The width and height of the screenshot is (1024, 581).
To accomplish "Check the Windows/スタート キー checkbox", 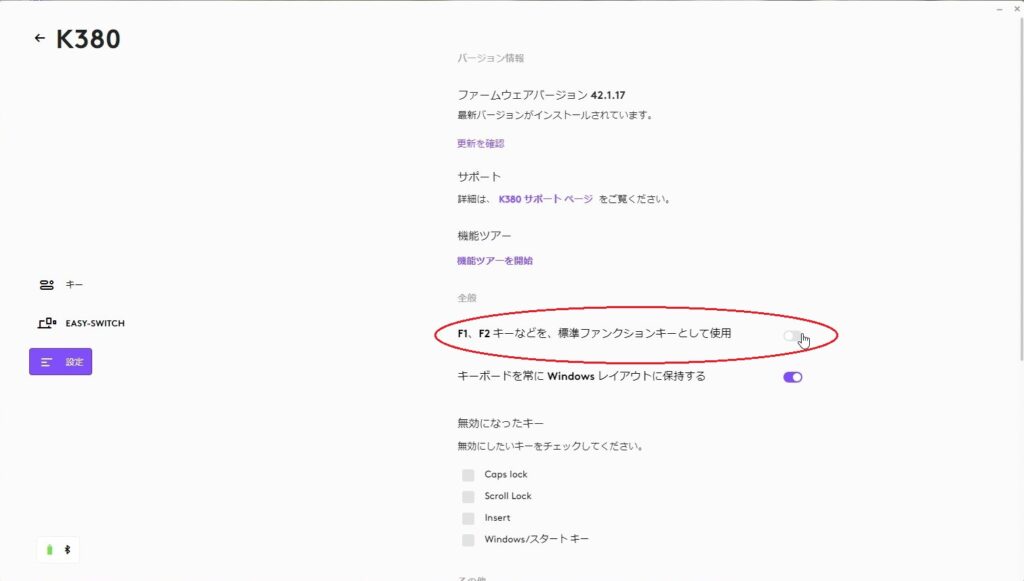I will [x=468, y=540].
